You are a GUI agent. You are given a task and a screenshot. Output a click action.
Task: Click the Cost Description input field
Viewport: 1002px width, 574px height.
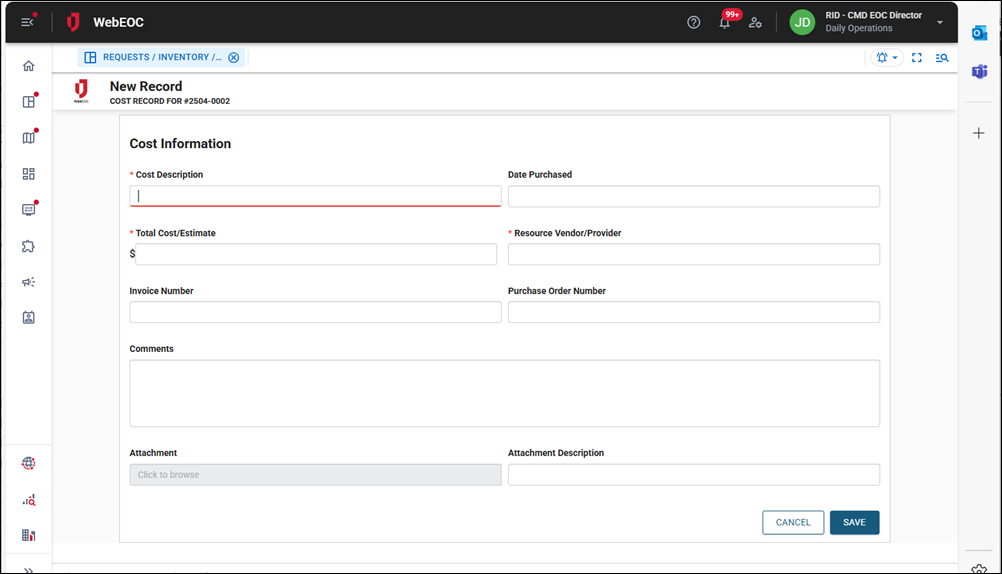[x=315, y=196]
